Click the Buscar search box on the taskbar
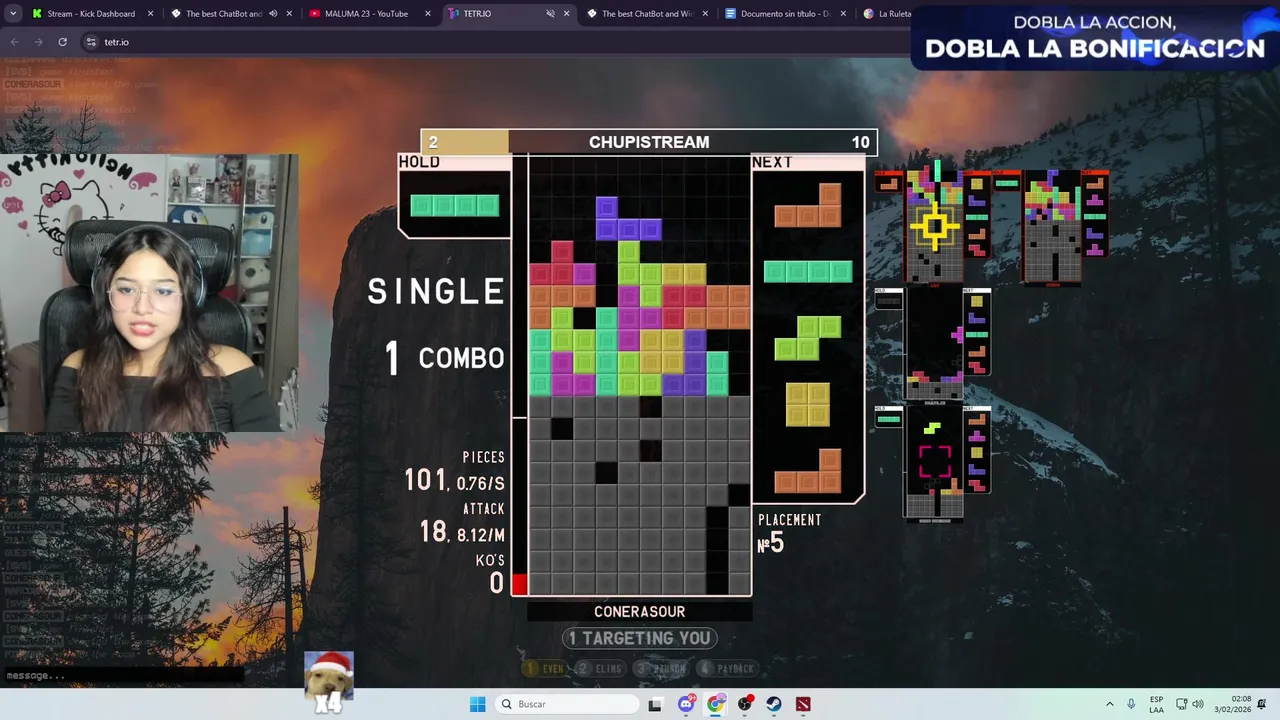 567,704
